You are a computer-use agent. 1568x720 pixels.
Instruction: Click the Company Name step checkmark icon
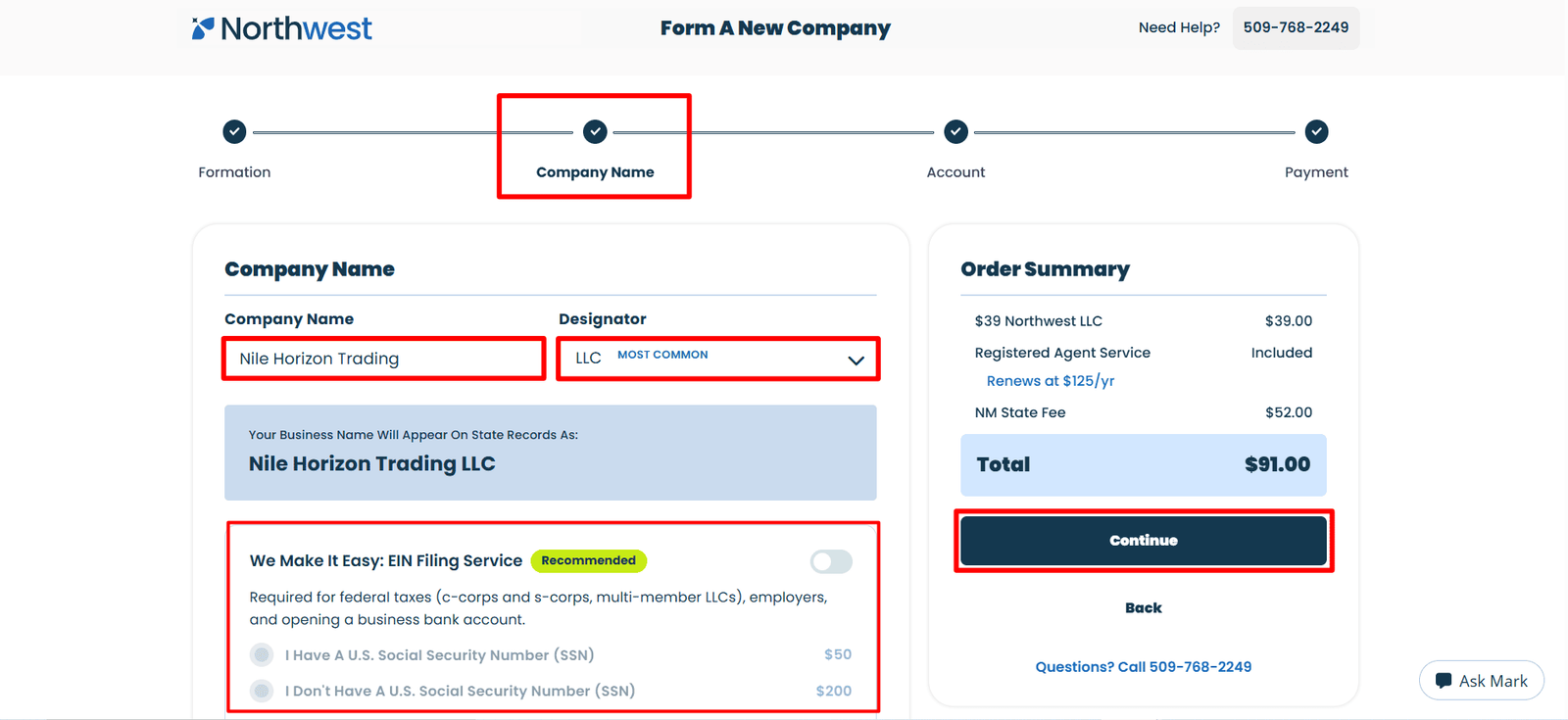[x=595, y=131]
